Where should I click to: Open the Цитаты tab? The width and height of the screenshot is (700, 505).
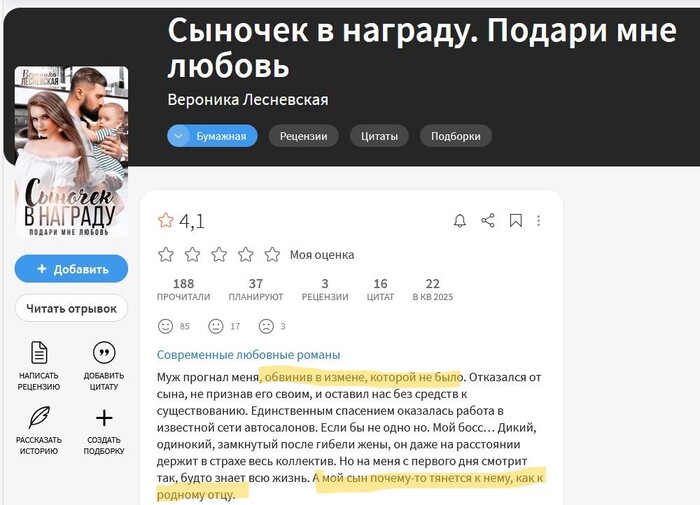379,136
